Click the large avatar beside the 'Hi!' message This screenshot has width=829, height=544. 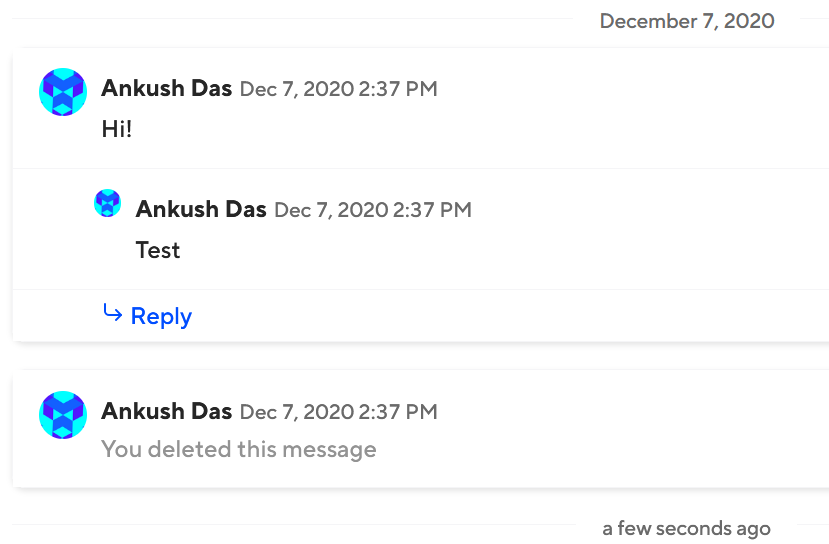pos(63,92)
